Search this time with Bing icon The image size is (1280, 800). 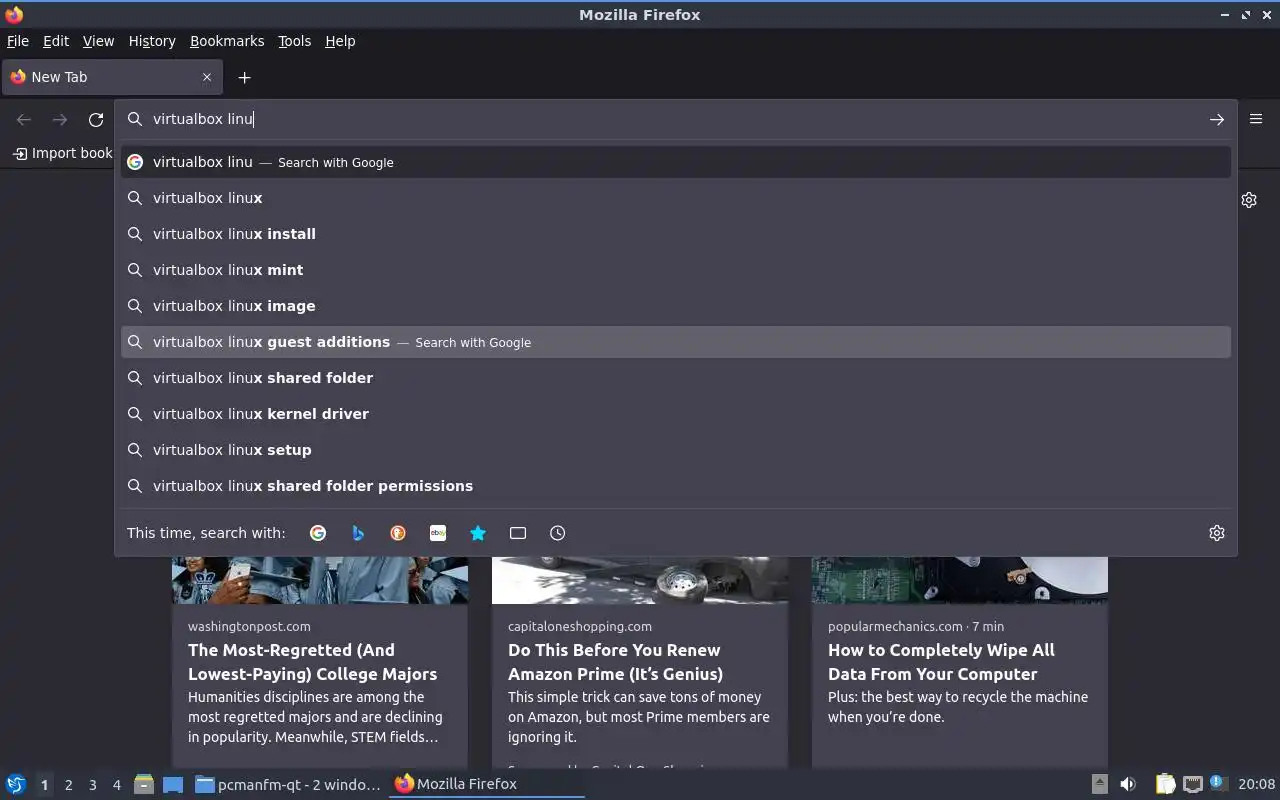pos(358,533)
